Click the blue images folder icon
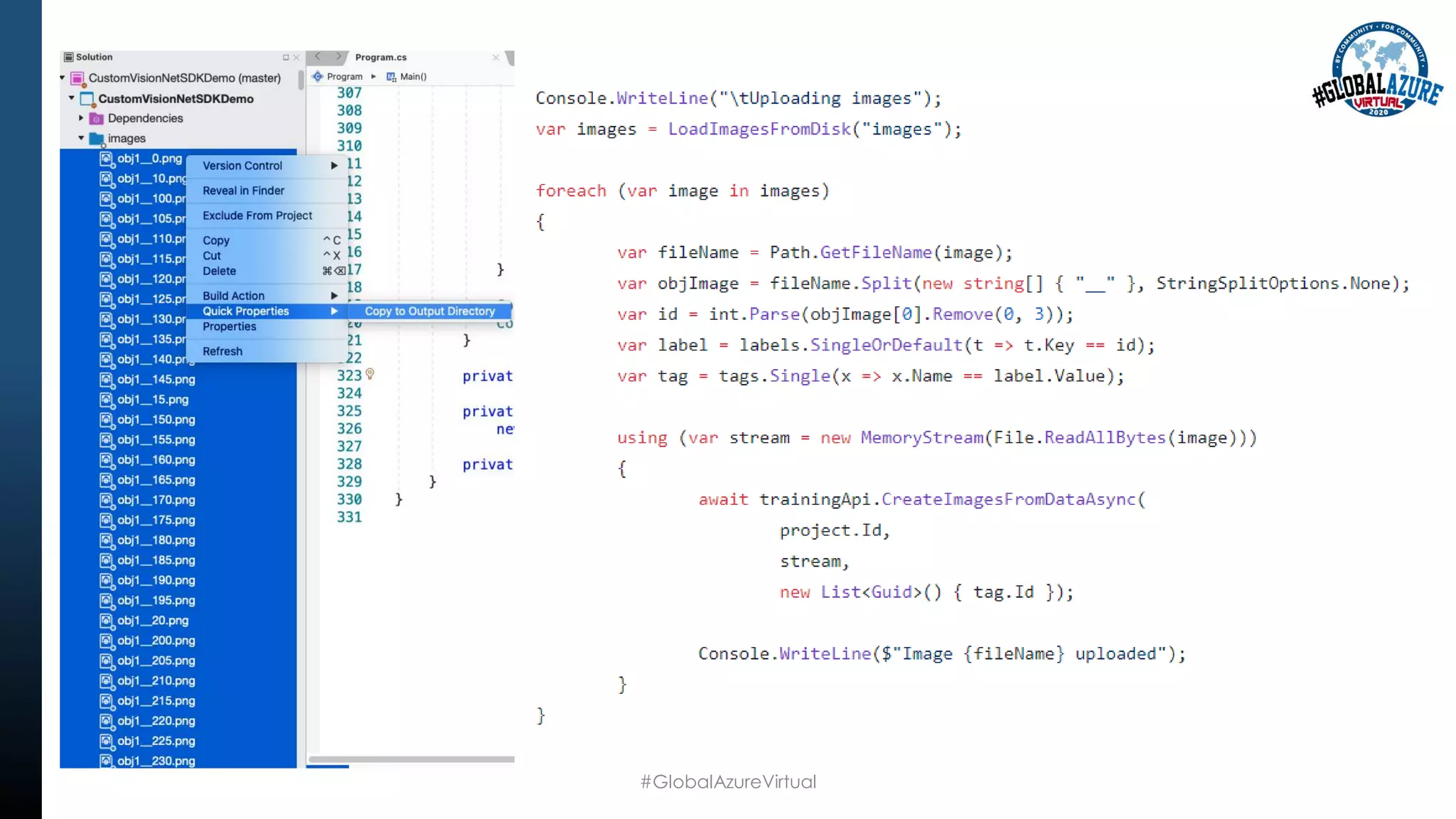 (97, 139)
